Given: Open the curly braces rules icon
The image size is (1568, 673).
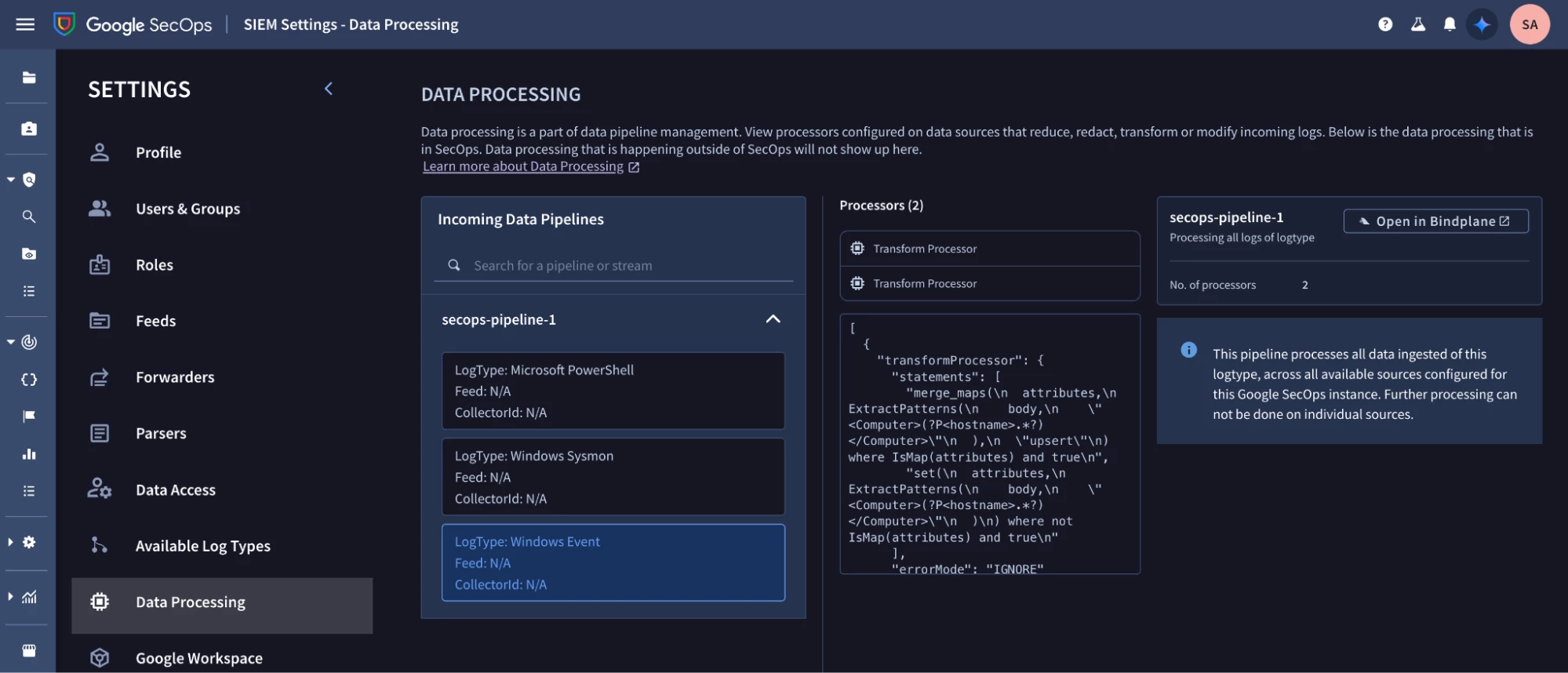Looking at the screenshot, I should coord(29,380).
